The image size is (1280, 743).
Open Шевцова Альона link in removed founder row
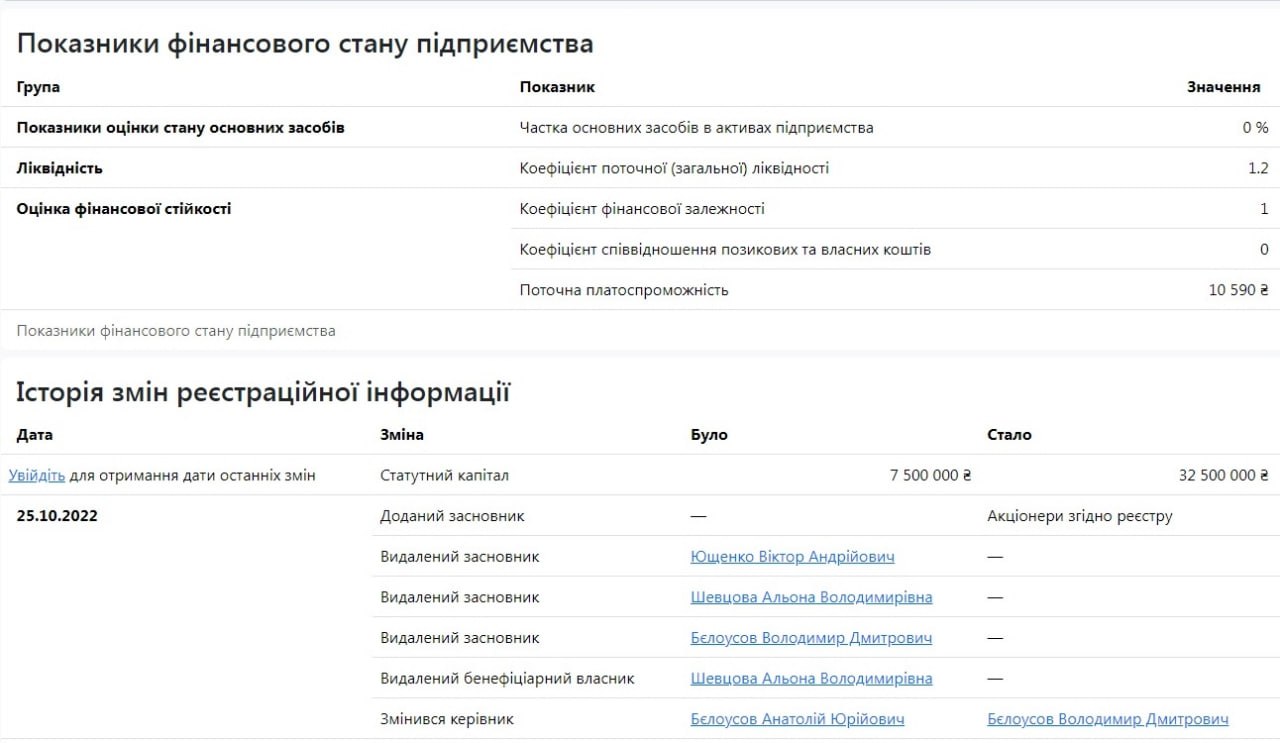[x=811, y=597]
